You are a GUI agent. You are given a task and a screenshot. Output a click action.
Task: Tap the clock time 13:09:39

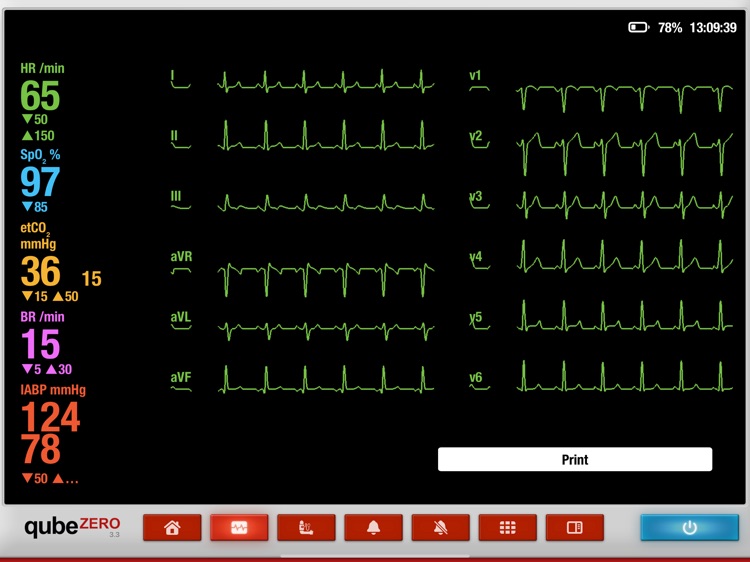(x=713, y=28)
